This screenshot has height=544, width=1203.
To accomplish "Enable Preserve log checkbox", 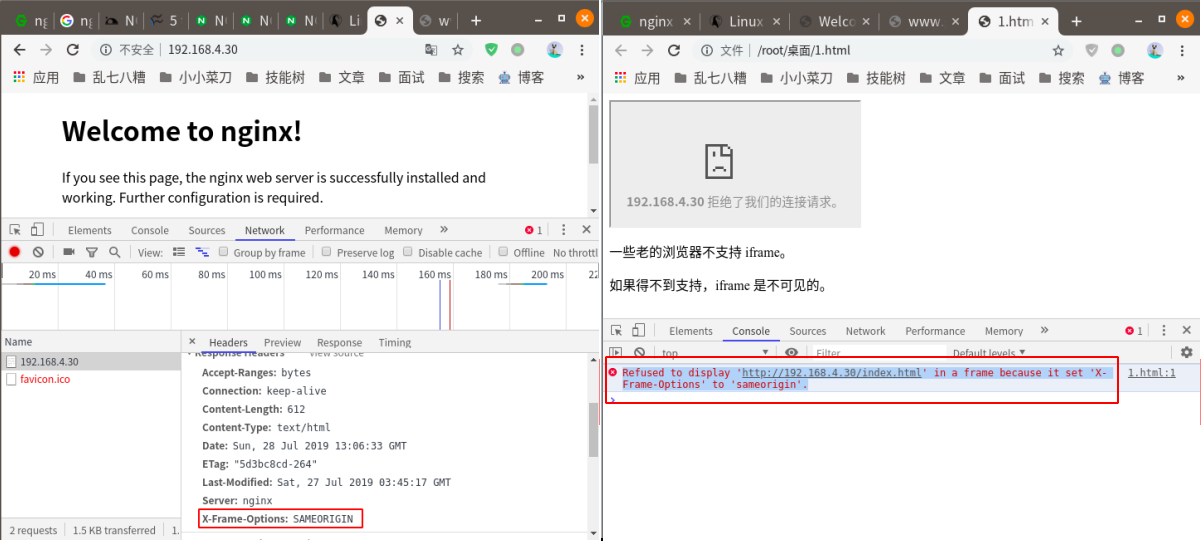I will (327, 253).
